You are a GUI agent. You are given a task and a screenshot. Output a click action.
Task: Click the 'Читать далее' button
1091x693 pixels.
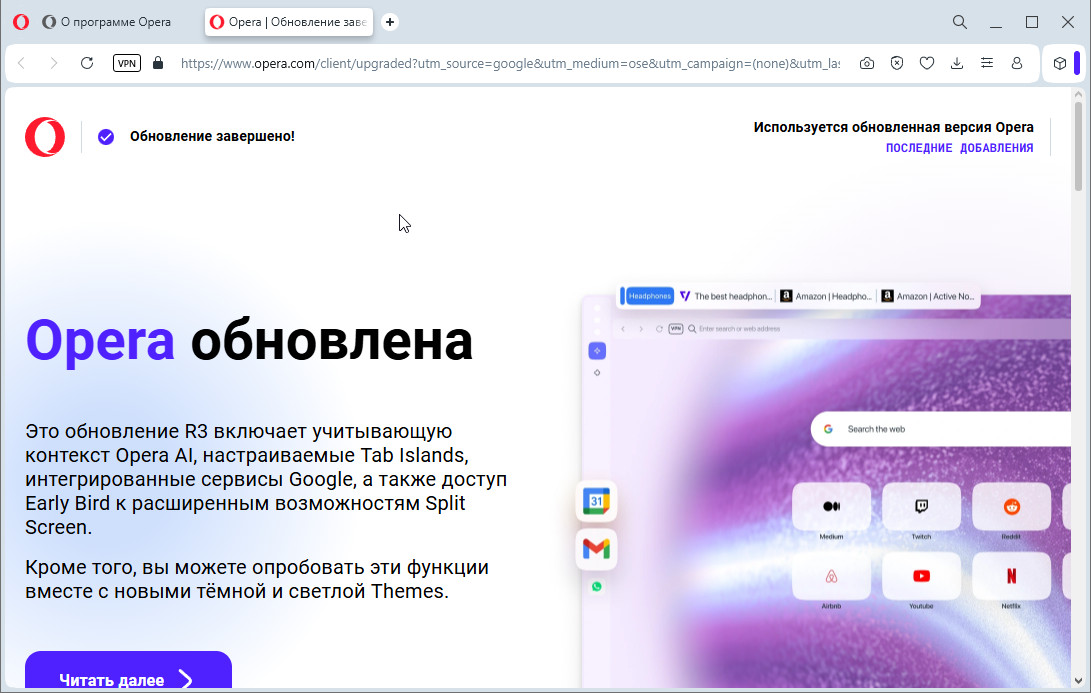pos(128,676)
